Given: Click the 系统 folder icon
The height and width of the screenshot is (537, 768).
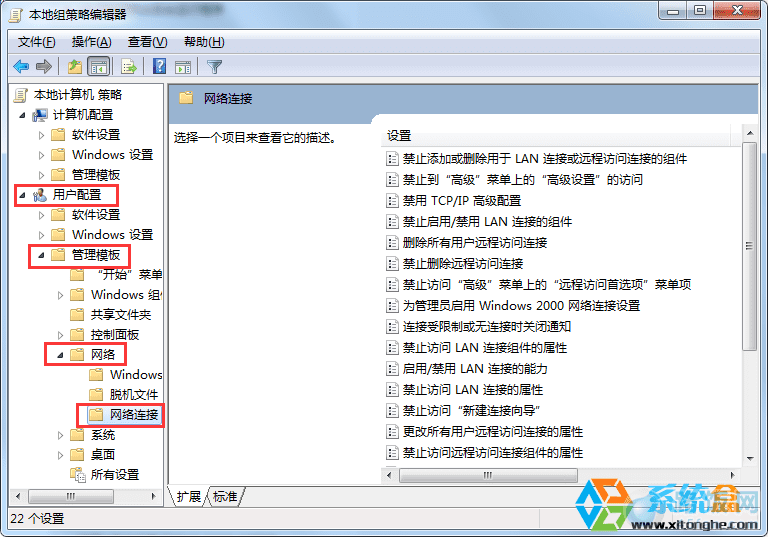Looking at the screenshot, I should pyautogui.click(x=77, y=435).
